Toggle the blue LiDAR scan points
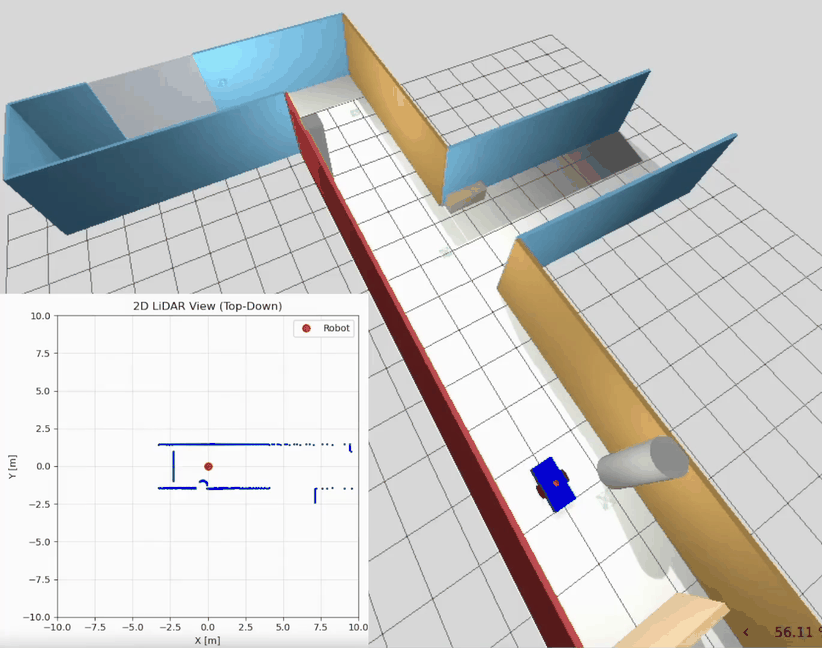822x648 pixels. [220, 444]
